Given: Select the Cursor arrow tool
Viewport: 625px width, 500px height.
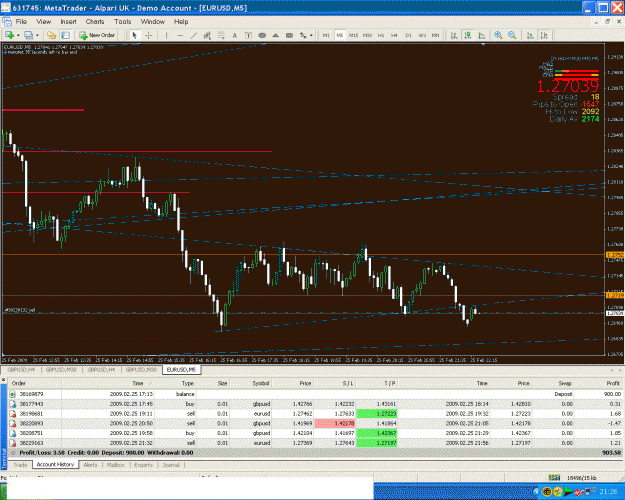Looking at the screenshot, I should coord(134,35).
